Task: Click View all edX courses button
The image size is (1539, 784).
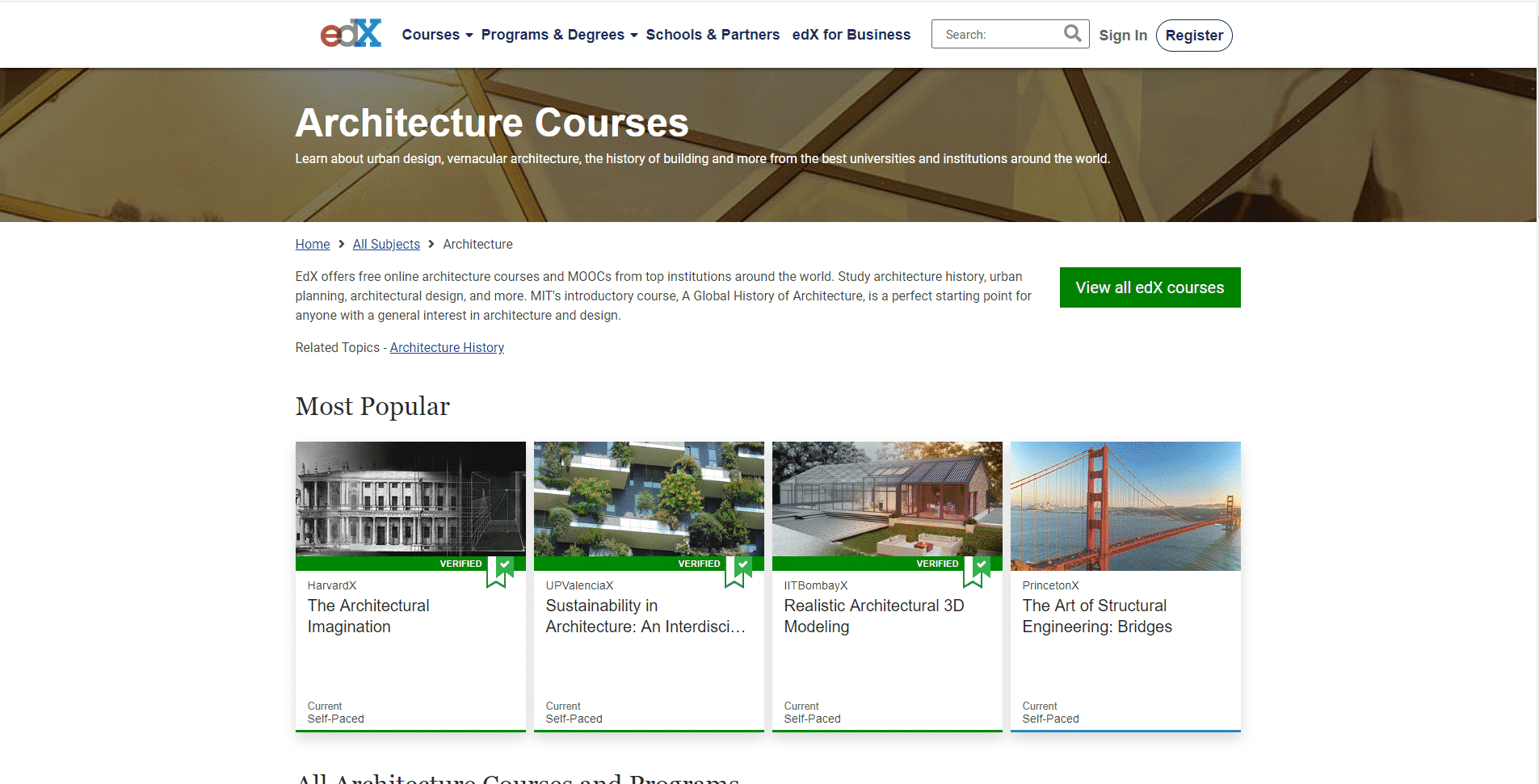Action: tap(1150, 287)
